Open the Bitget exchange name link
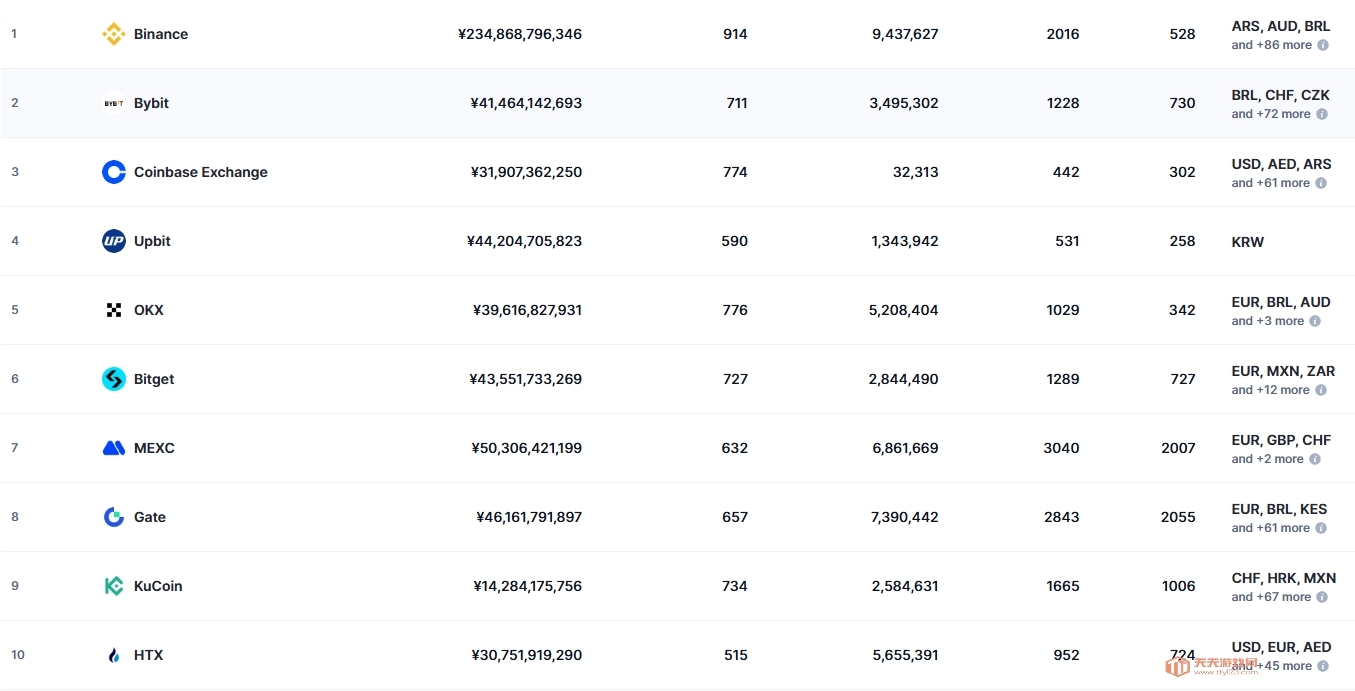This screenshot has height=691, width=1355. click(x=154, y=379)
